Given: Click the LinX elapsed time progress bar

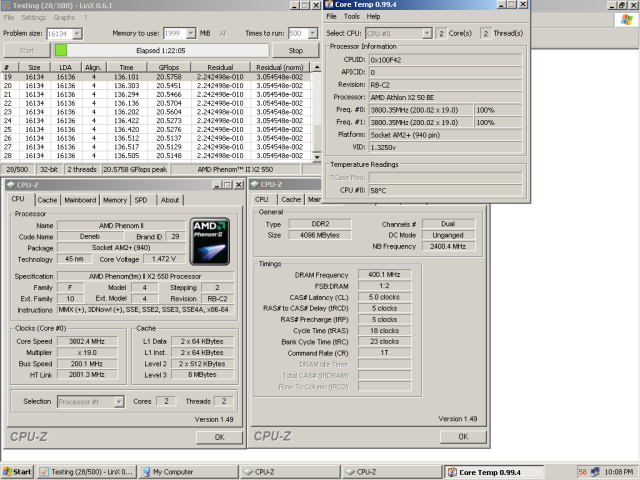Looking at the screenshot, I should click(160, 50).
